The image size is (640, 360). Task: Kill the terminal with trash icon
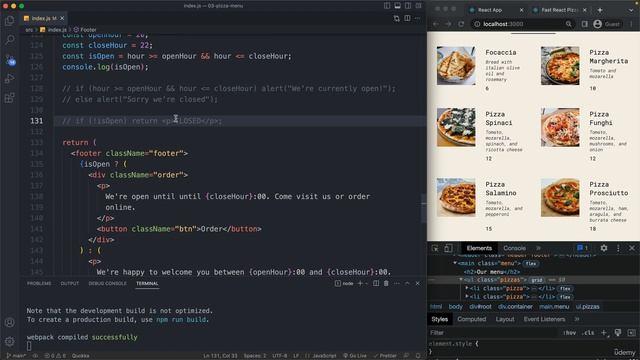(x=386, y=283)
